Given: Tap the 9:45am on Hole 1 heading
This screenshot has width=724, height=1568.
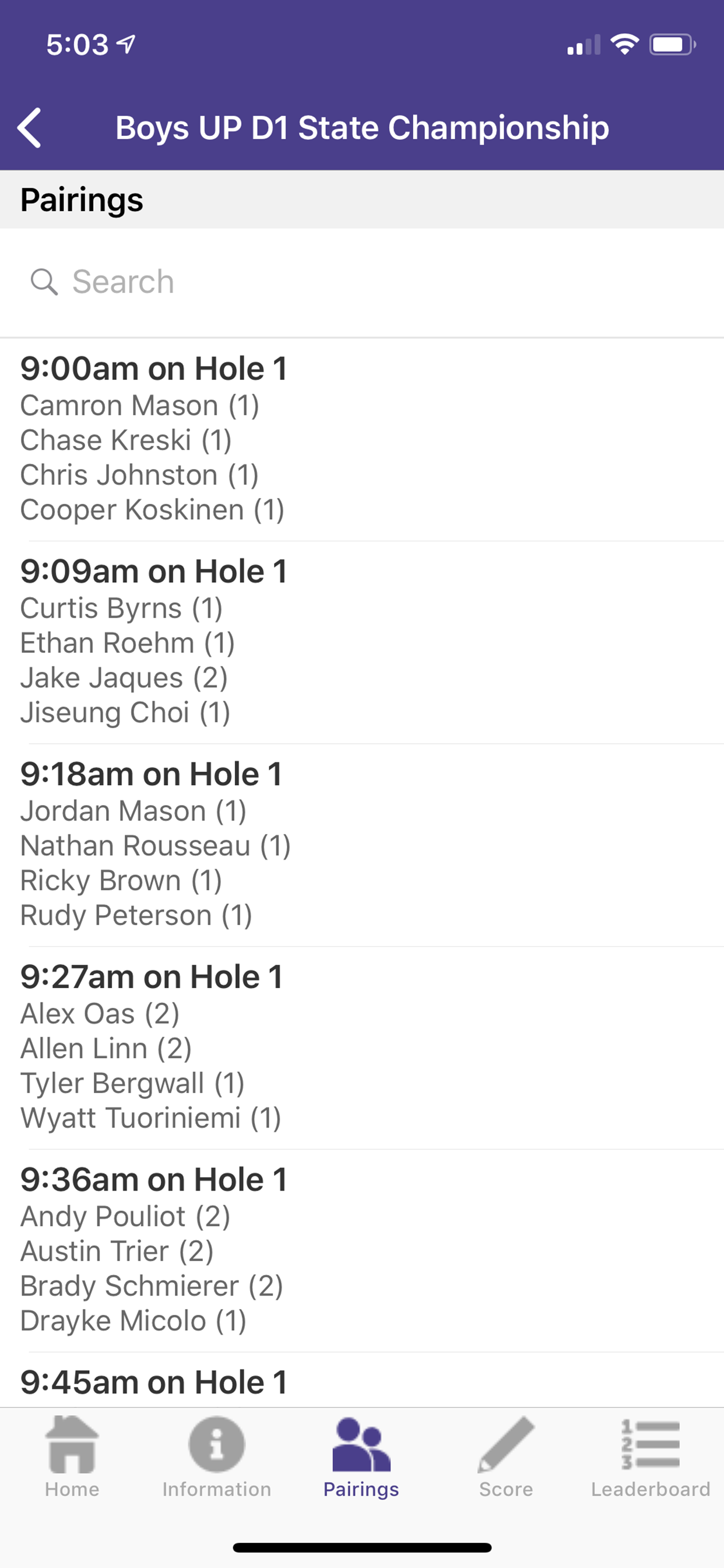Looking at the screenshot, I should pyautogui.click(x=153, y=1382).
